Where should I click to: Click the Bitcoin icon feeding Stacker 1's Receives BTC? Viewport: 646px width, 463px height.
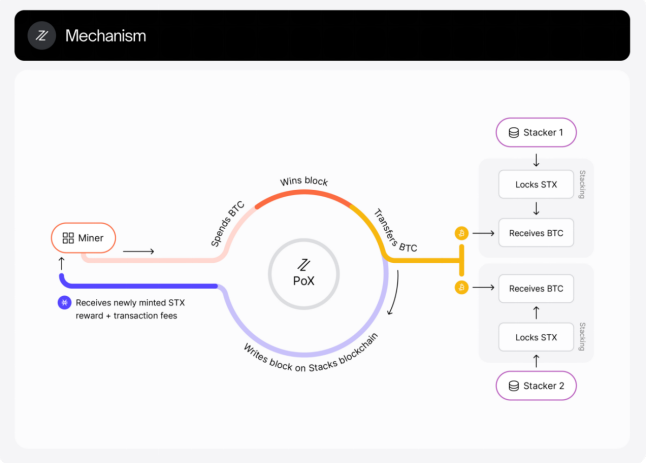point(461,232)
